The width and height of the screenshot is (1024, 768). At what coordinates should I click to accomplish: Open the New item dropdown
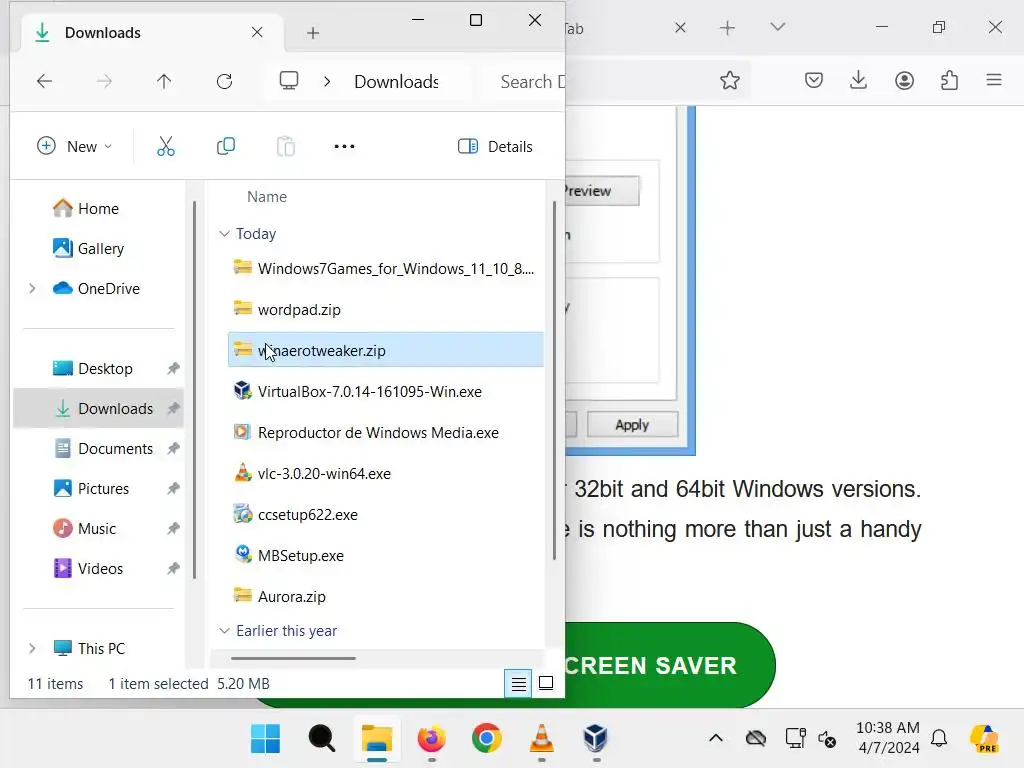[x=74, y=146]
